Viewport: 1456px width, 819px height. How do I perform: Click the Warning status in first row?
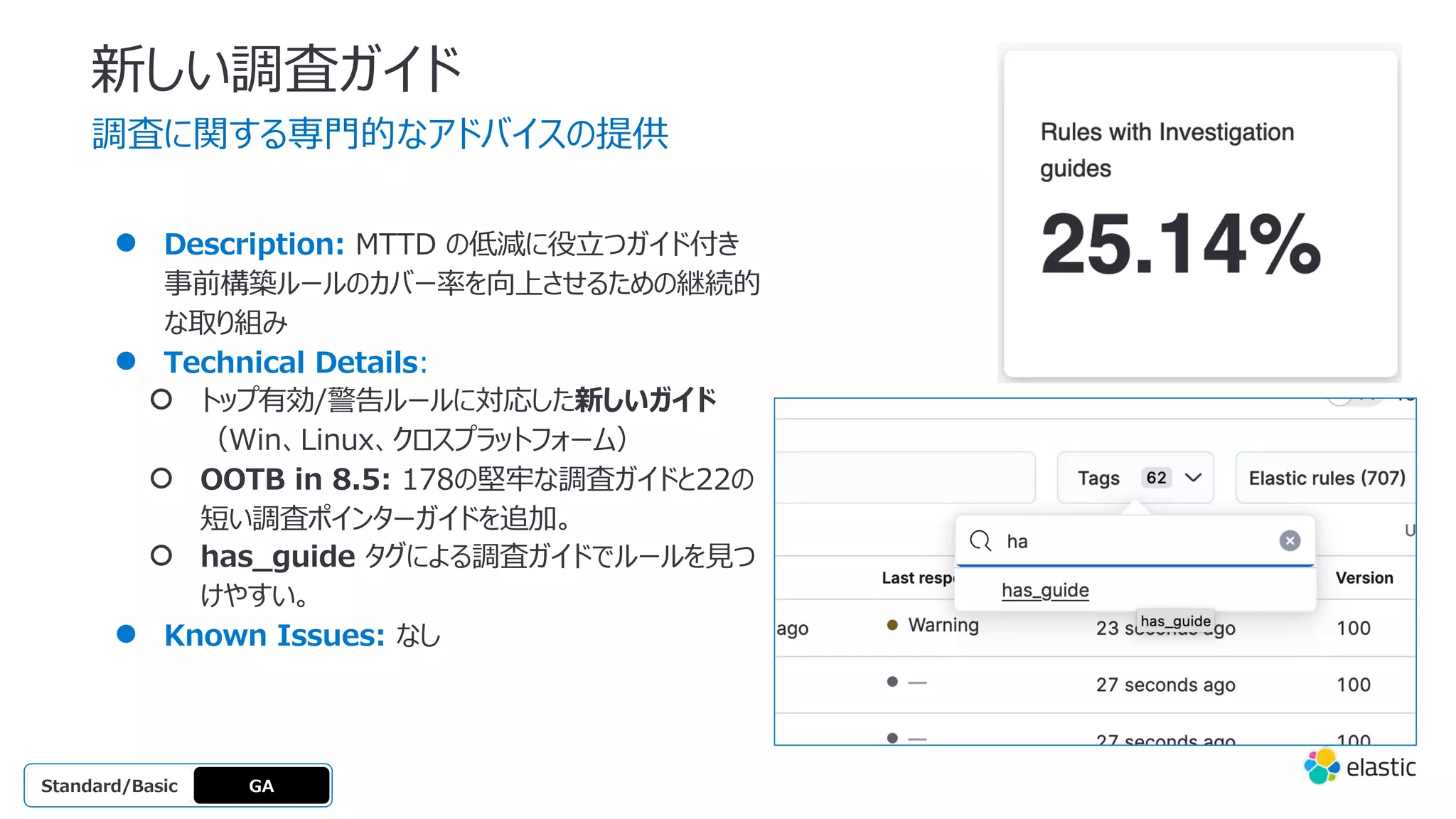pos(943,625)
